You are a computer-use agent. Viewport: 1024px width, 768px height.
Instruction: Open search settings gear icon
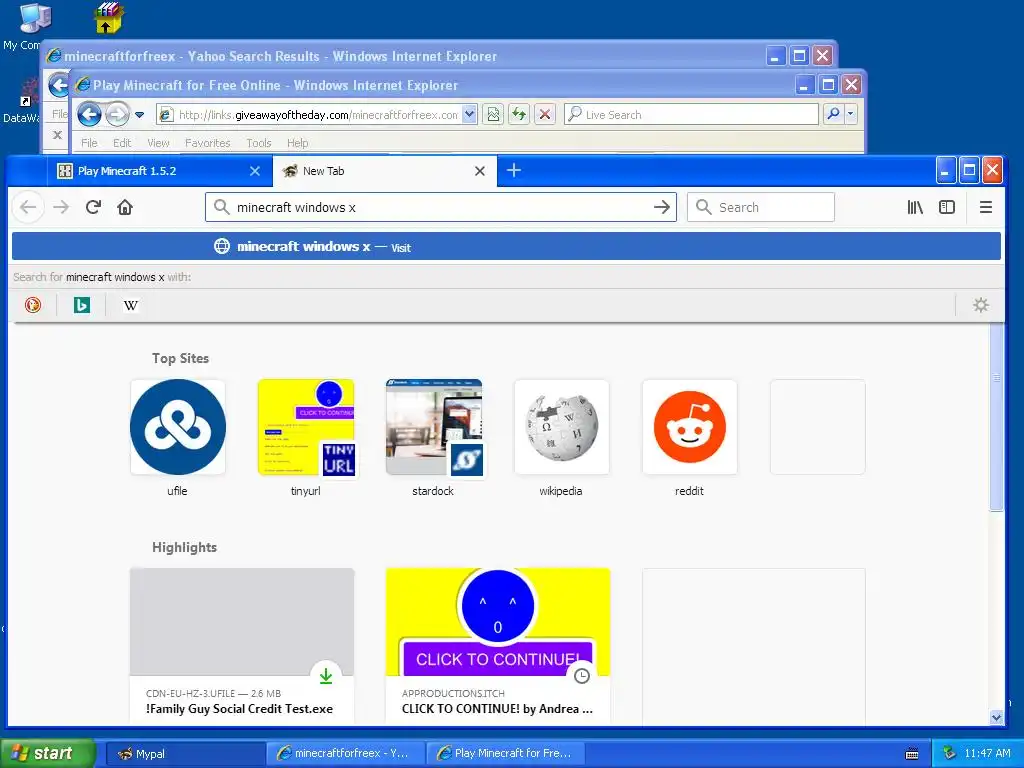(980, 305)
